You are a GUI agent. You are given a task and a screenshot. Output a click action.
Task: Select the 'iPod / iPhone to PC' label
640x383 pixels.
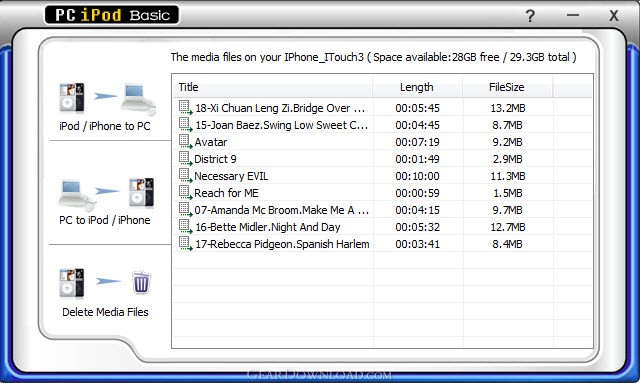pyautogui.click(x=105, y=126)
